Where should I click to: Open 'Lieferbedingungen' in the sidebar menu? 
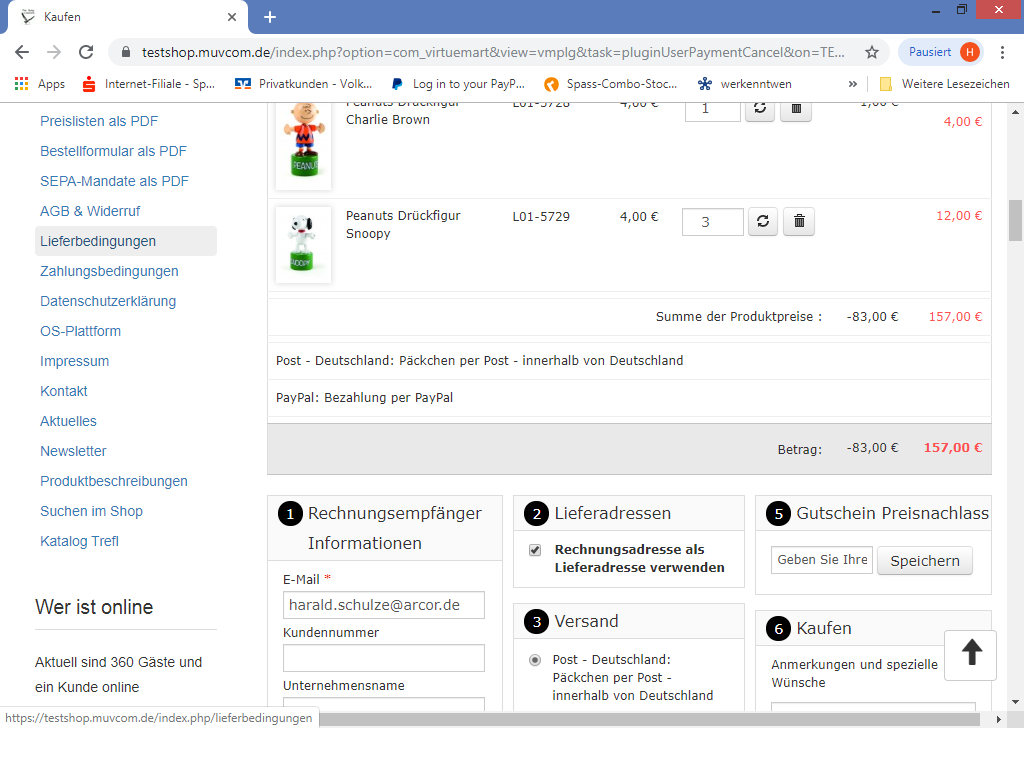98,241
